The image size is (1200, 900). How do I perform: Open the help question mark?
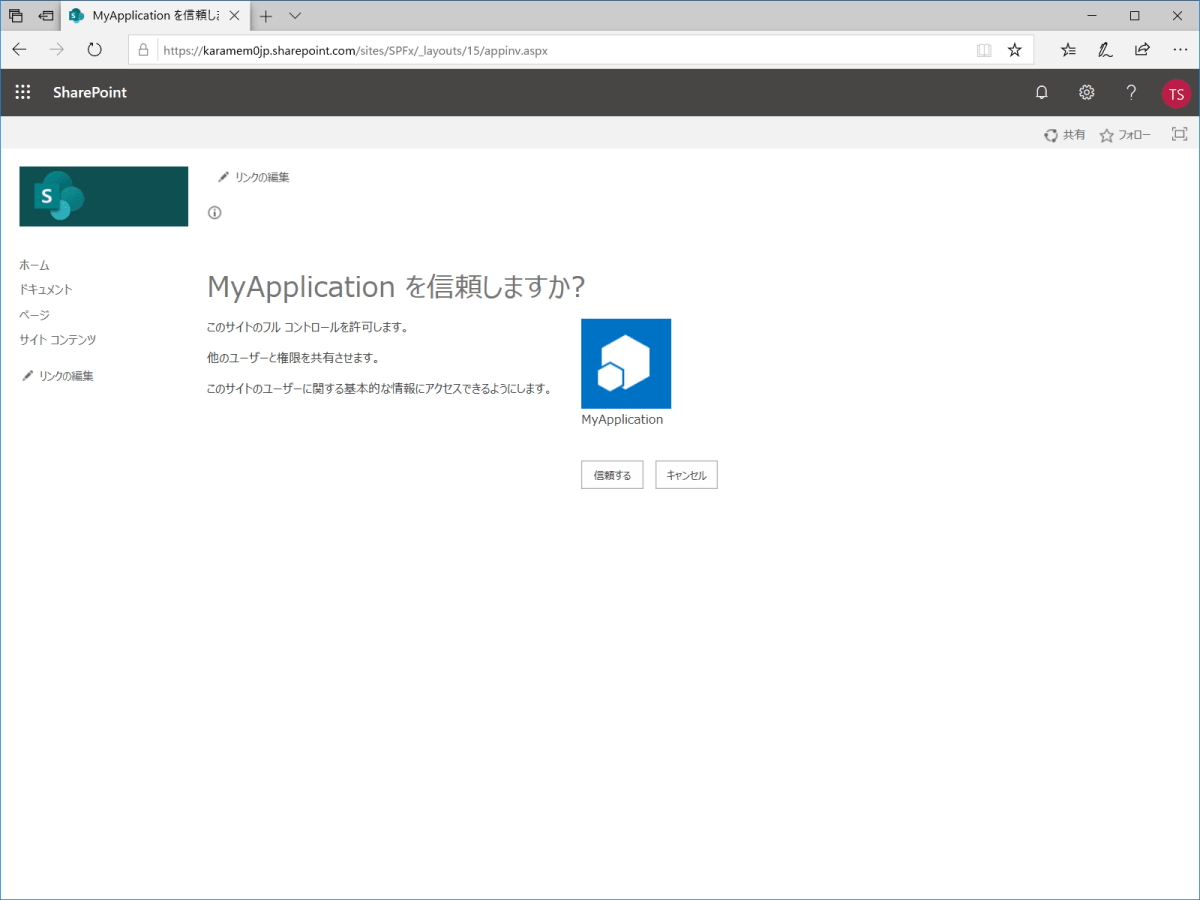(1131, 92)
